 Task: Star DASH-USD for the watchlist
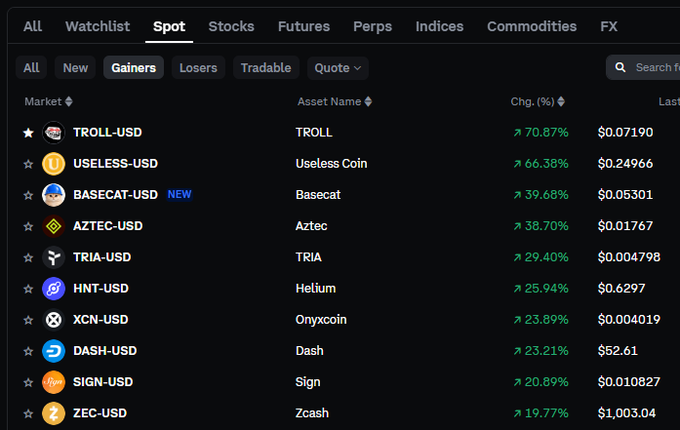click(x=28, y=351)
